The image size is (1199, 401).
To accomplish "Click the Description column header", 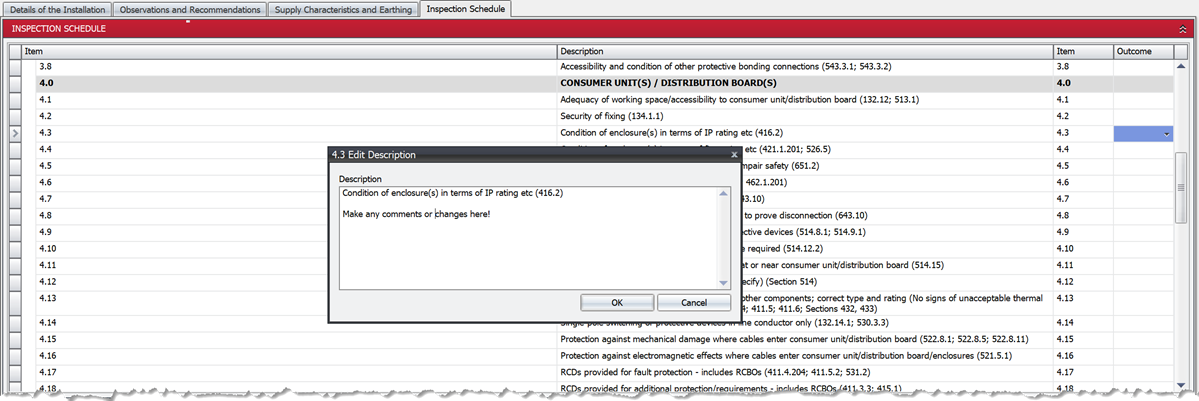I will [x=805, y=51].
